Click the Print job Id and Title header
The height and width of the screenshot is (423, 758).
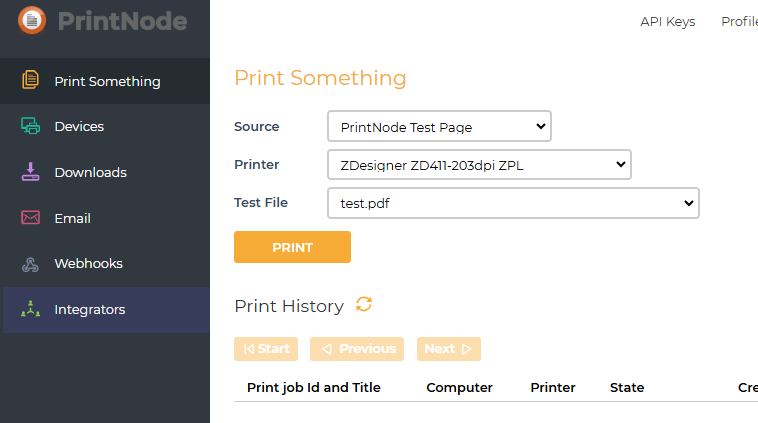pos(314,387)
